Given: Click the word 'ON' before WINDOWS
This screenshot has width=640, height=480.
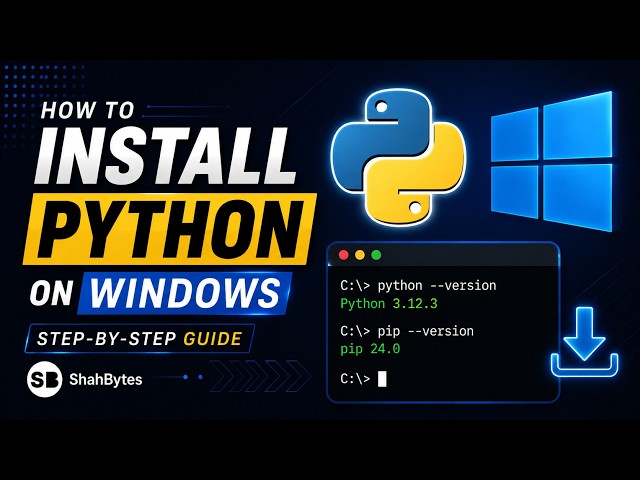Looking at the screenshot, I should tap(51, 294).
